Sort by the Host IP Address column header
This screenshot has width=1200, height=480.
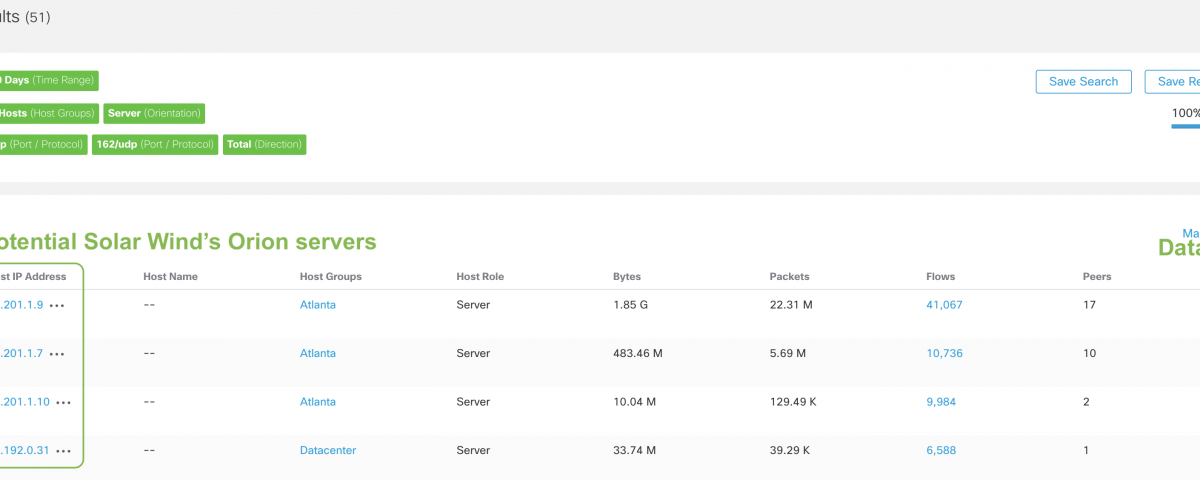[x=33, y=277]
